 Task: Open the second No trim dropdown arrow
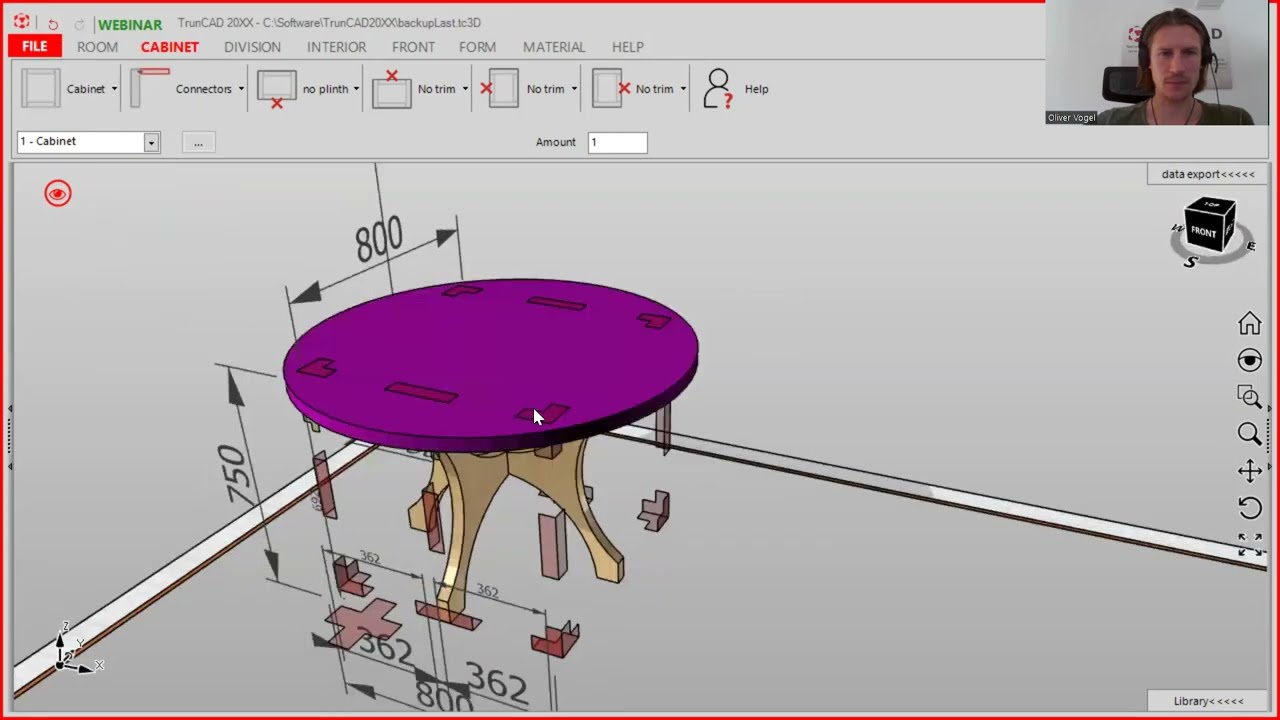[x=574, y=89]
